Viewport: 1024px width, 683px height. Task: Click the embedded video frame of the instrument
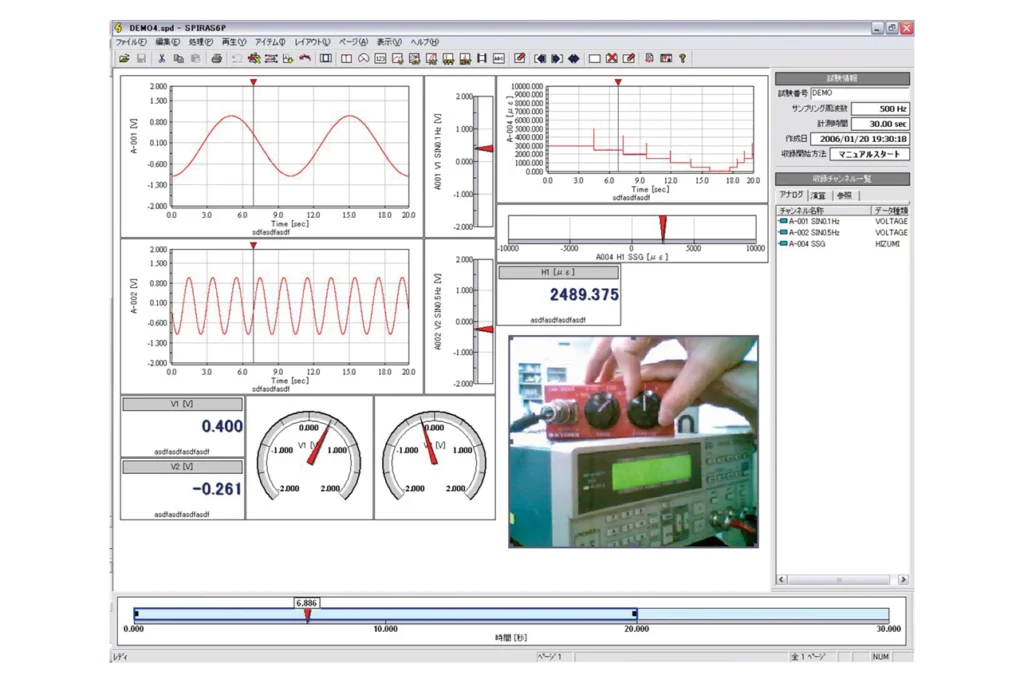click(632, 441)
